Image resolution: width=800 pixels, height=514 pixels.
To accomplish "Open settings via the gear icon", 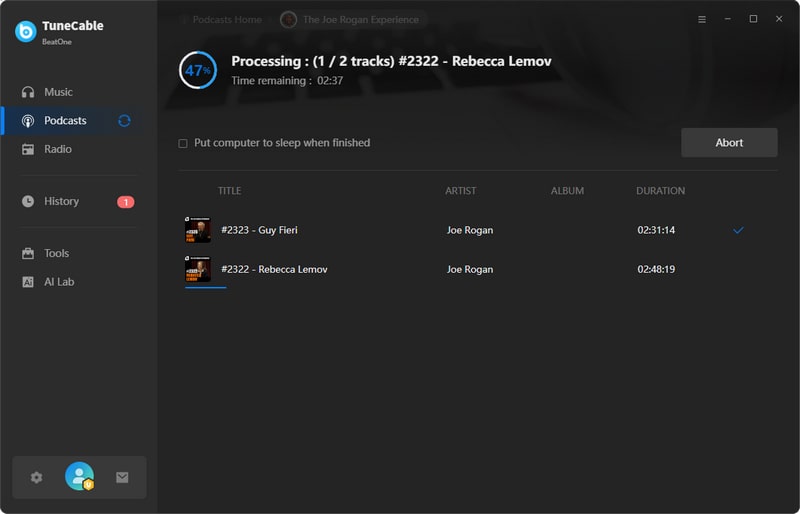I will click(x=36, y=477).
